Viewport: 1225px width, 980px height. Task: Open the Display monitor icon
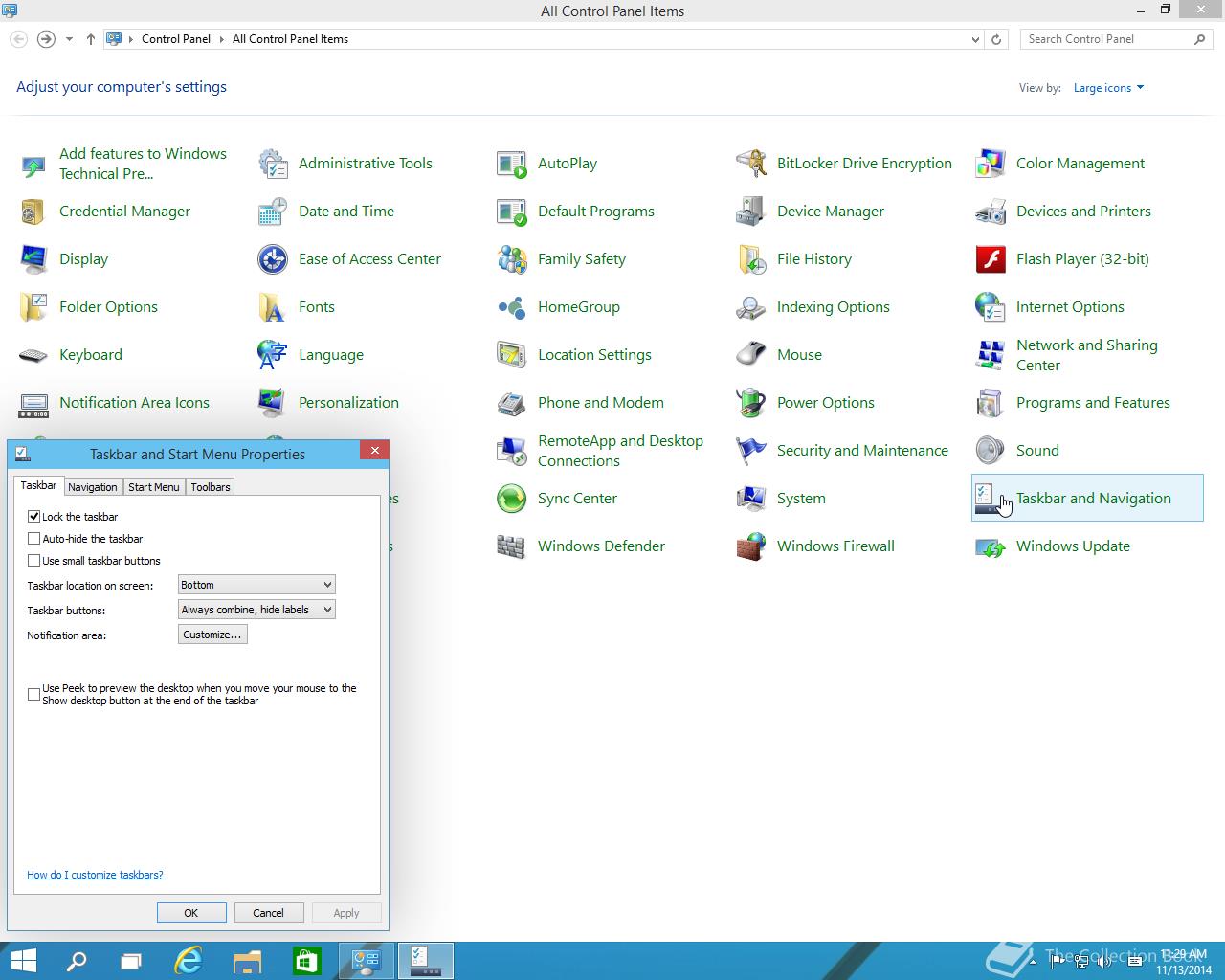click(x=33, y=259)
